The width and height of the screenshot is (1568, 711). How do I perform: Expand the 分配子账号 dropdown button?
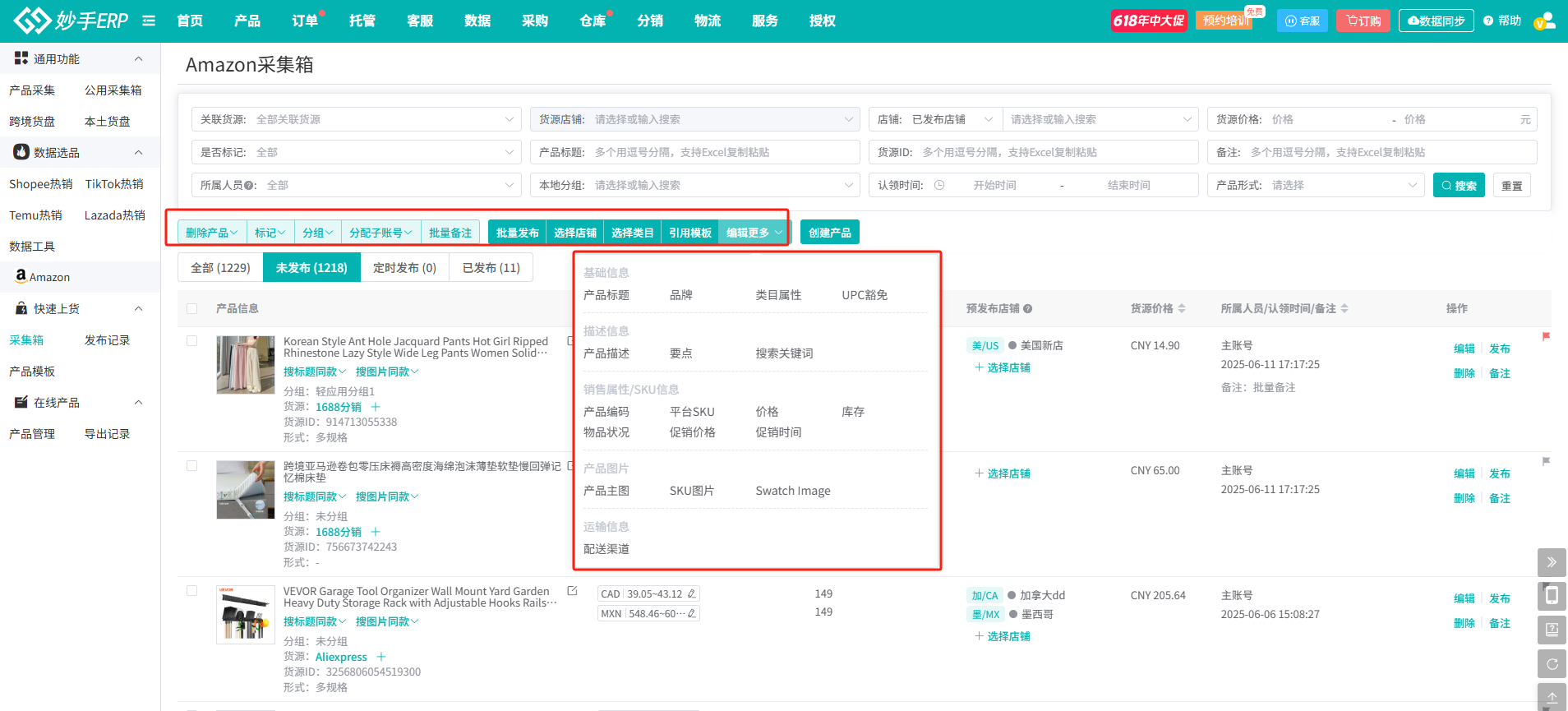pos(380,233)
